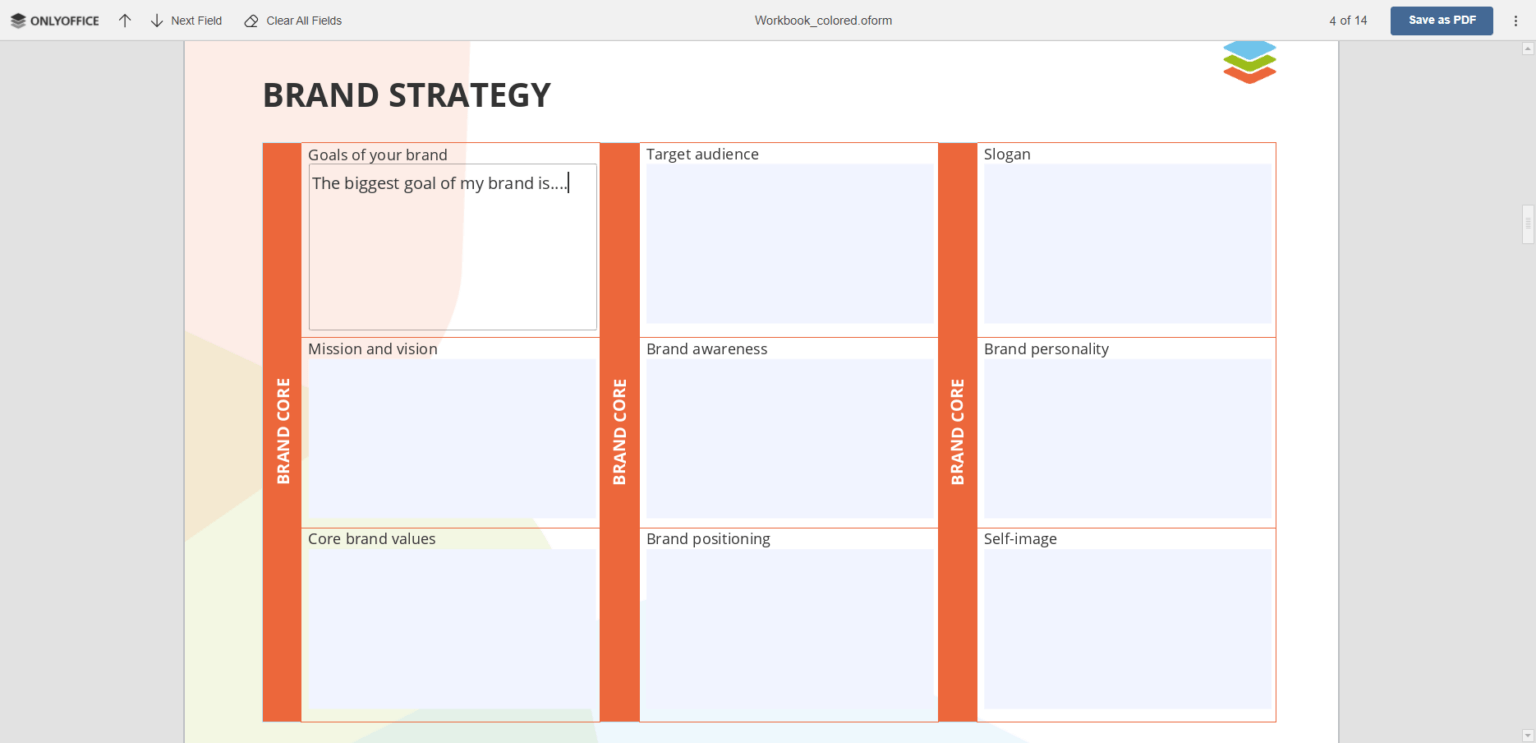The height and width of the screenshot is (743, 1536).
Task: Click the Slogan text area
Action: (1127, 243)
